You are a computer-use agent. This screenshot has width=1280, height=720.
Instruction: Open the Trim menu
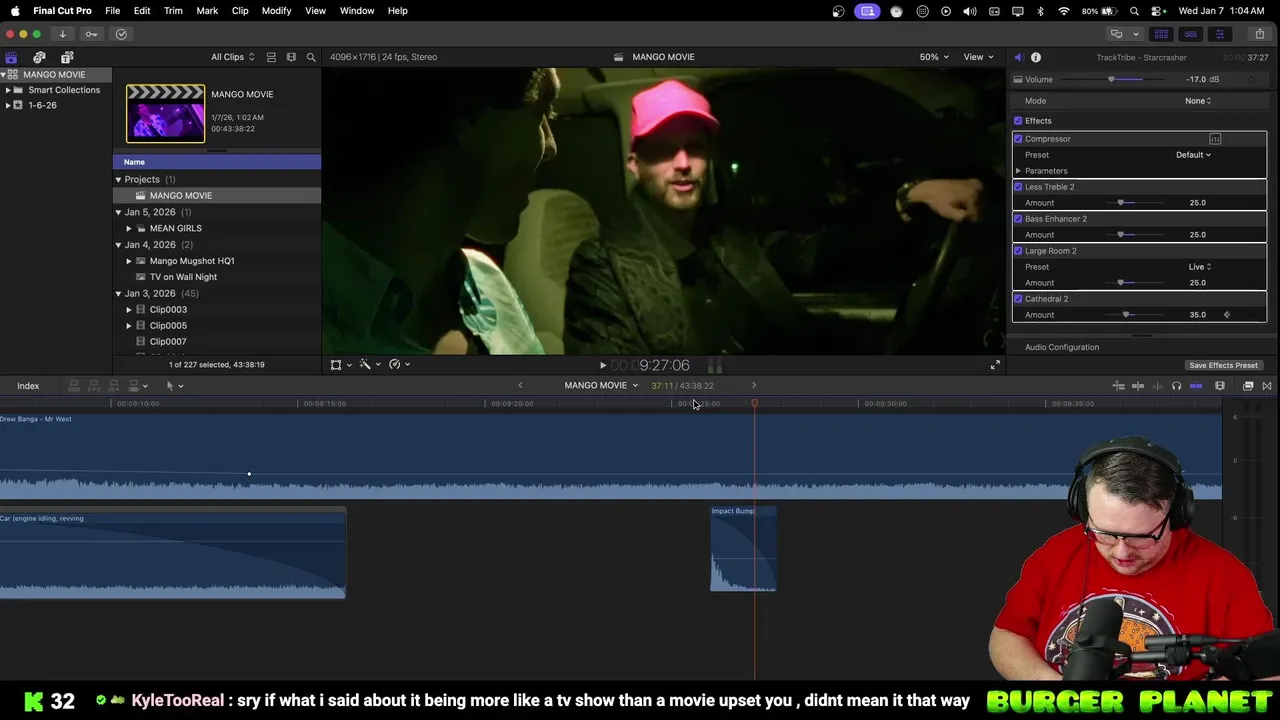coord(173,11)
